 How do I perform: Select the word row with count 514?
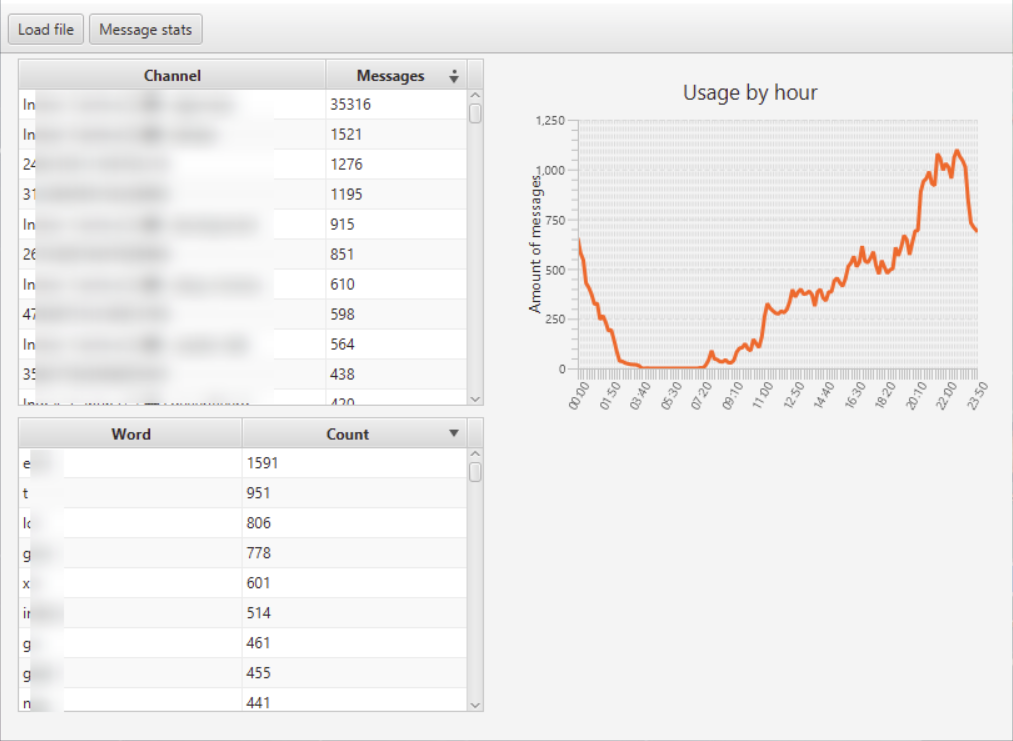pyautogui.click(x=242, y=613)
